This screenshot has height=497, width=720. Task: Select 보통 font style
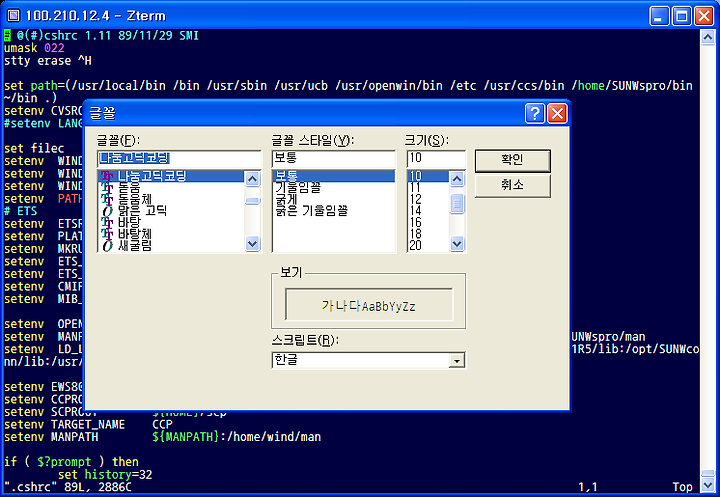point(333,176)
